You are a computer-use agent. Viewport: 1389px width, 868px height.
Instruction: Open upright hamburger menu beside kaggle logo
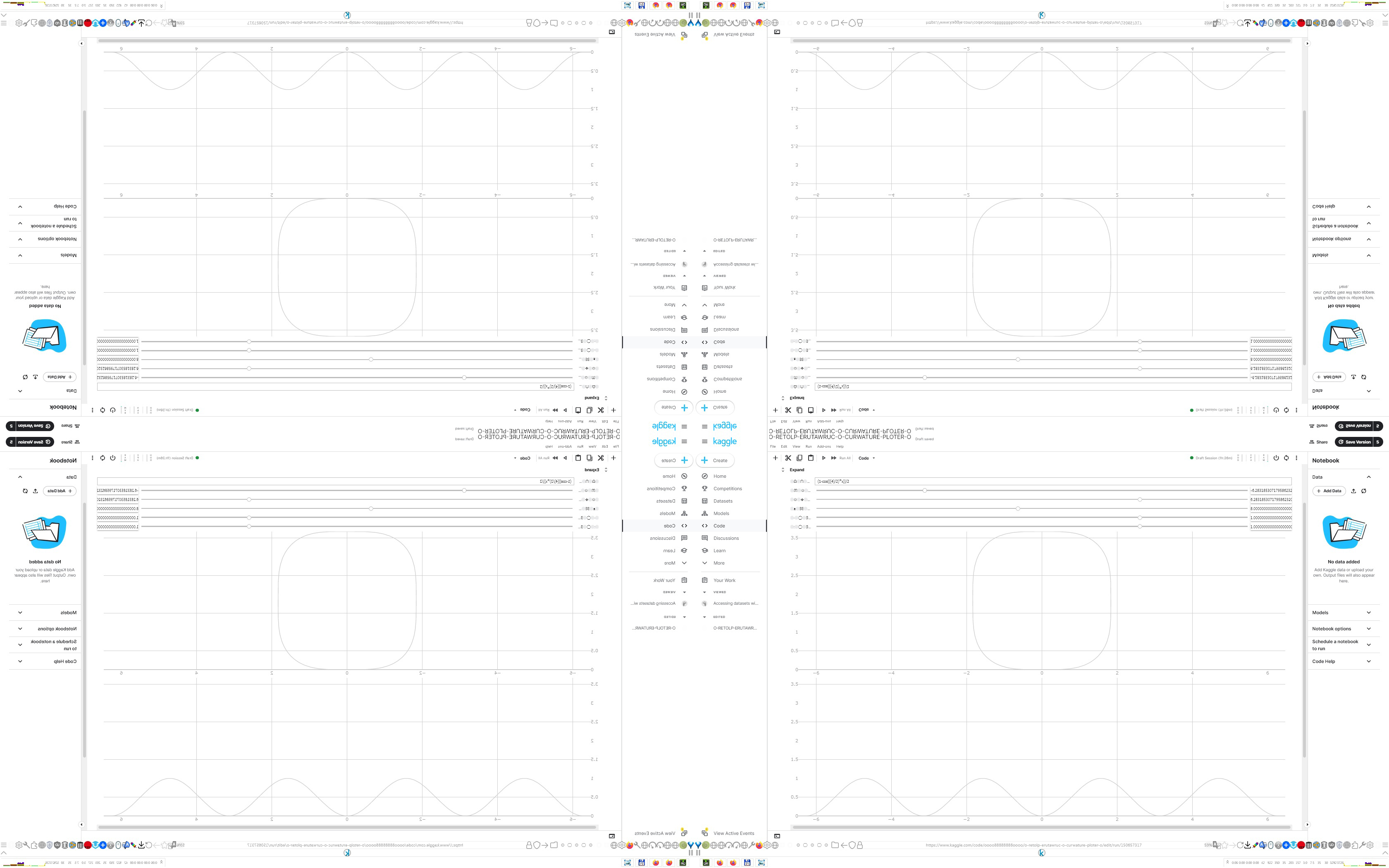pyautogui.click(x=704, y=441)
